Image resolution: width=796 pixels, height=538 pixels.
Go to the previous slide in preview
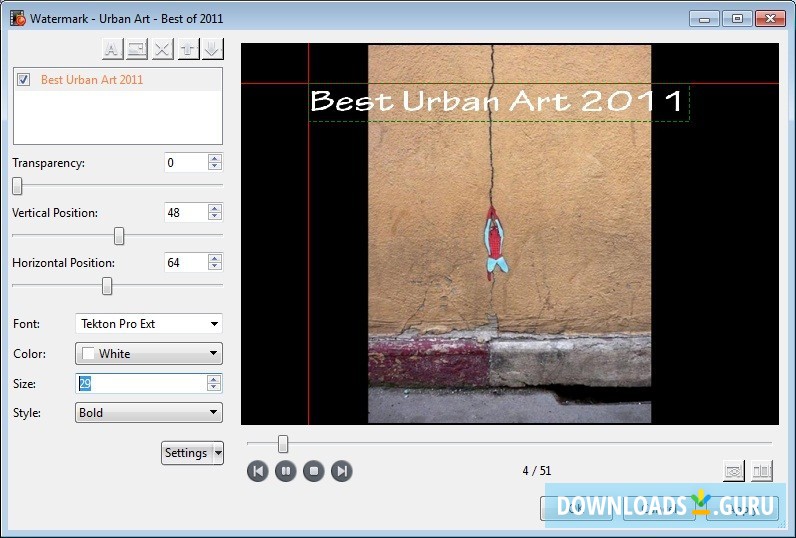click(x=257, y=471)
